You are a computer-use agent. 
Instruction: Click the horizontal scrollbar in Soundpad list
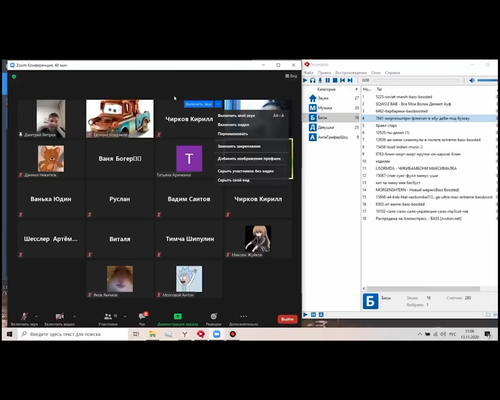coord(423,289)
